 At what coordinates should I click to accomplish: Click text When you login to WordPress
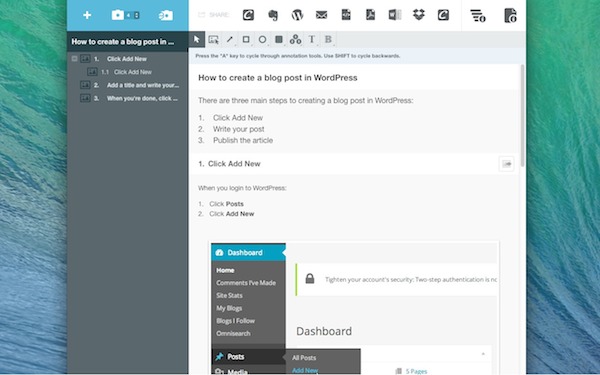click(242, 188)
